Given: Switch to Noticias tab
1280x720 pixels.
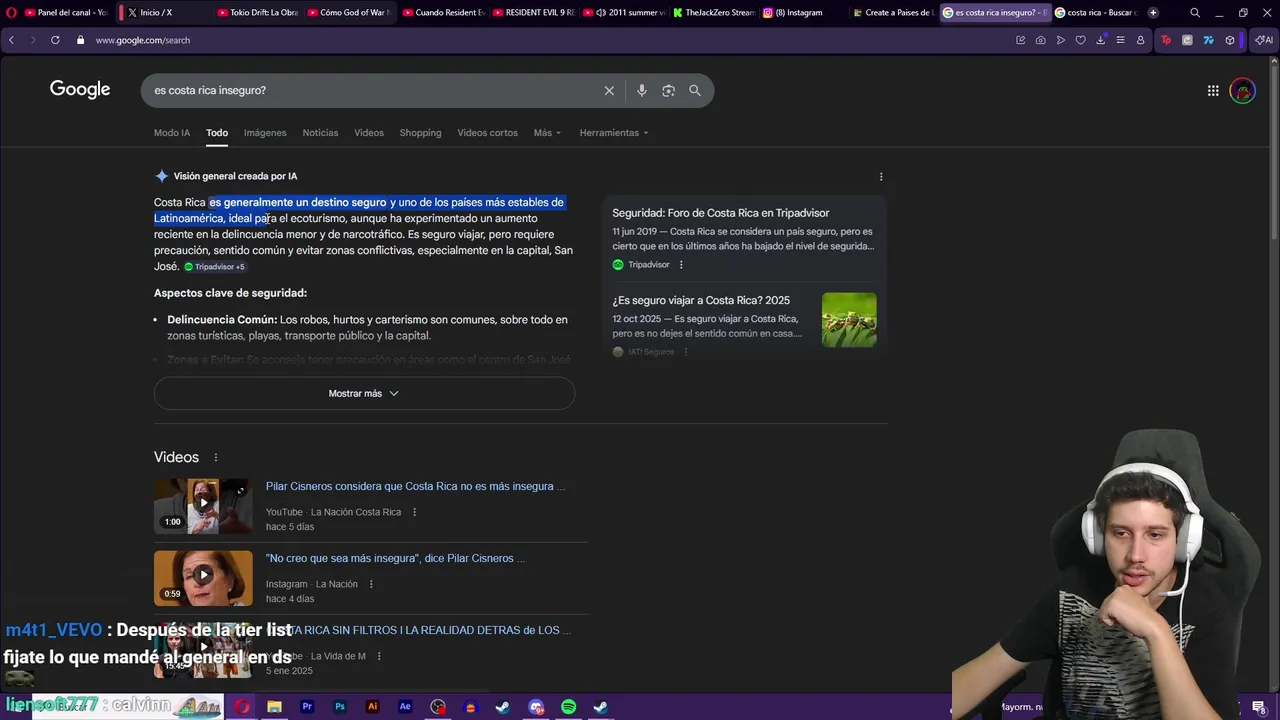Looking at the screenshot, I should click(320, 133).
